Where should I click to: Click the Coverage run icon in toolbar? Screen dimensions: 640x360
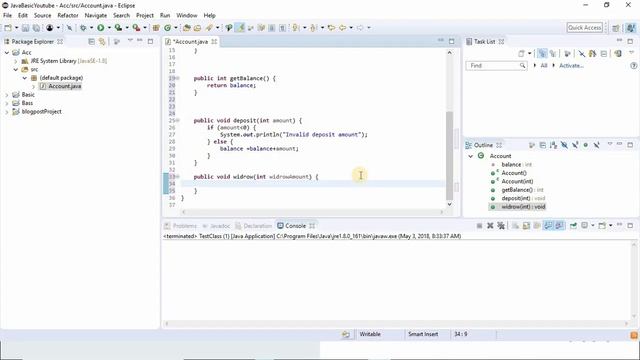[118, 28]
